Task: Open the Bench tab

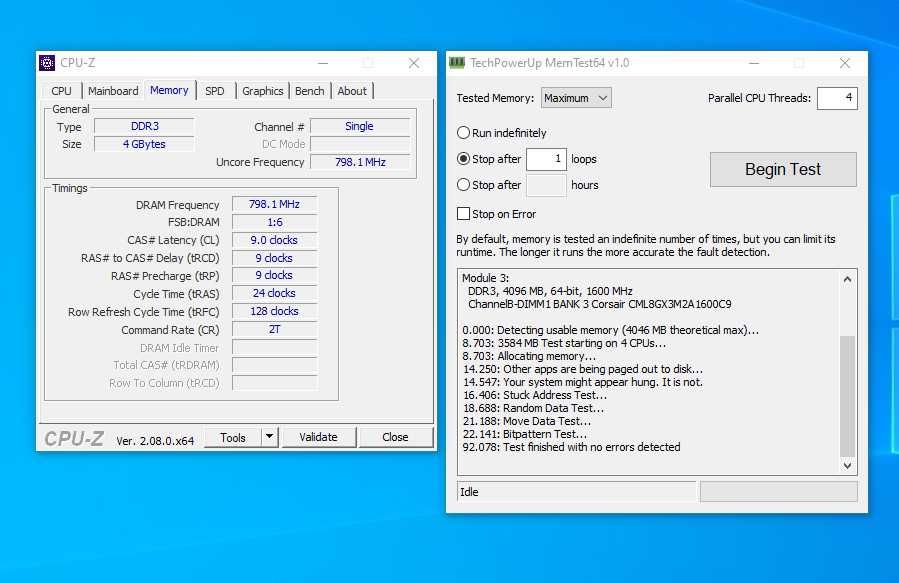Action: (310, 91)
